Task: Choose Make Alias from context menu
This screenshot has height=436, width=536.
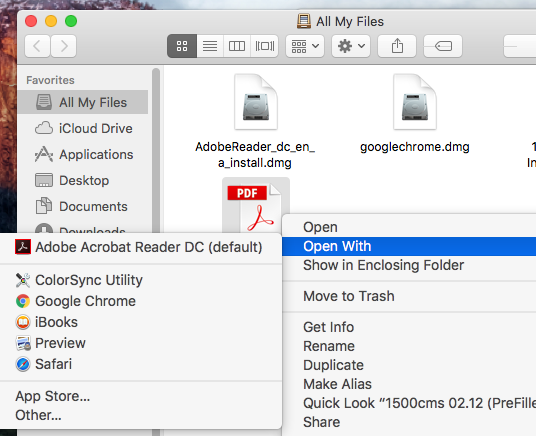Action: [x=409, y=384]
